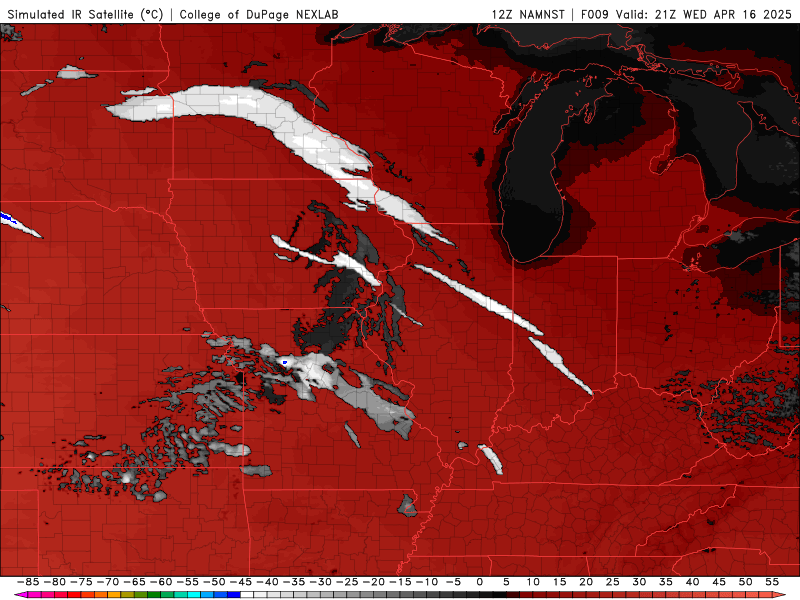The width and height of the screenshot is (800, 600).
Task: Click the 40 label on the color scale
Action: (692, 582)
